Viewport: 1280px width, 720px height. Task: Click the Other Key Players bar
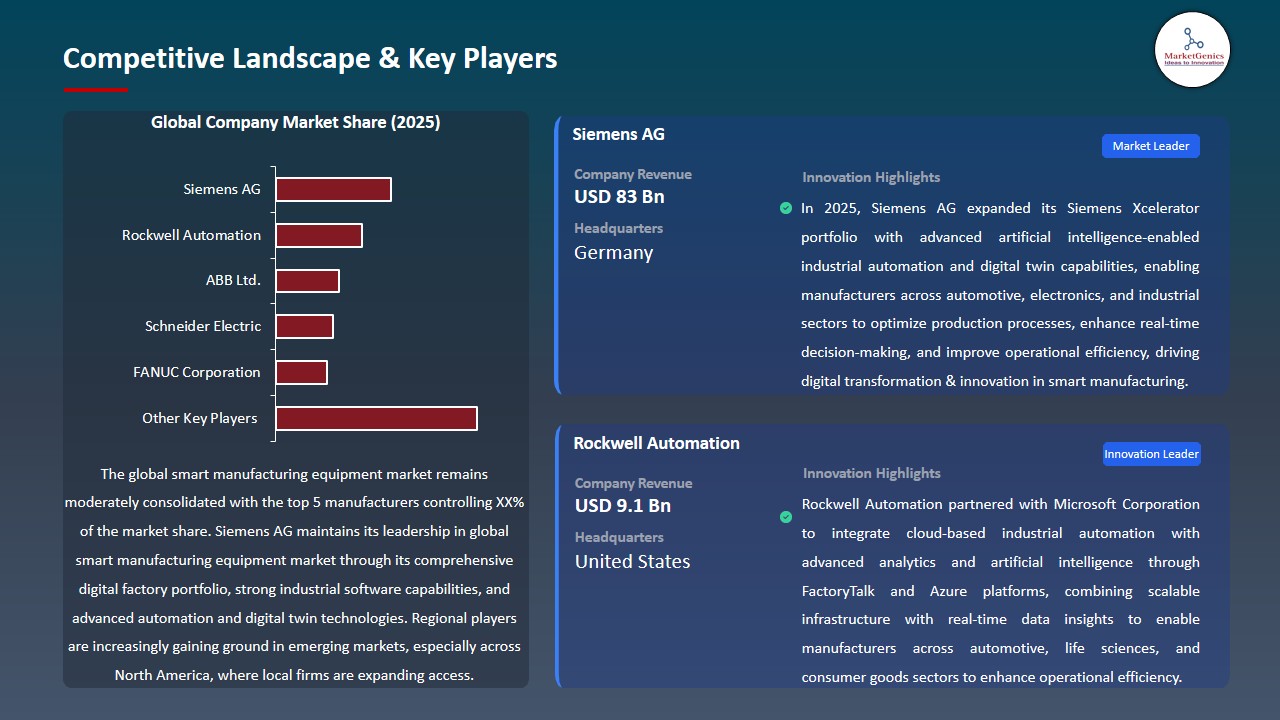pos(376,417)
